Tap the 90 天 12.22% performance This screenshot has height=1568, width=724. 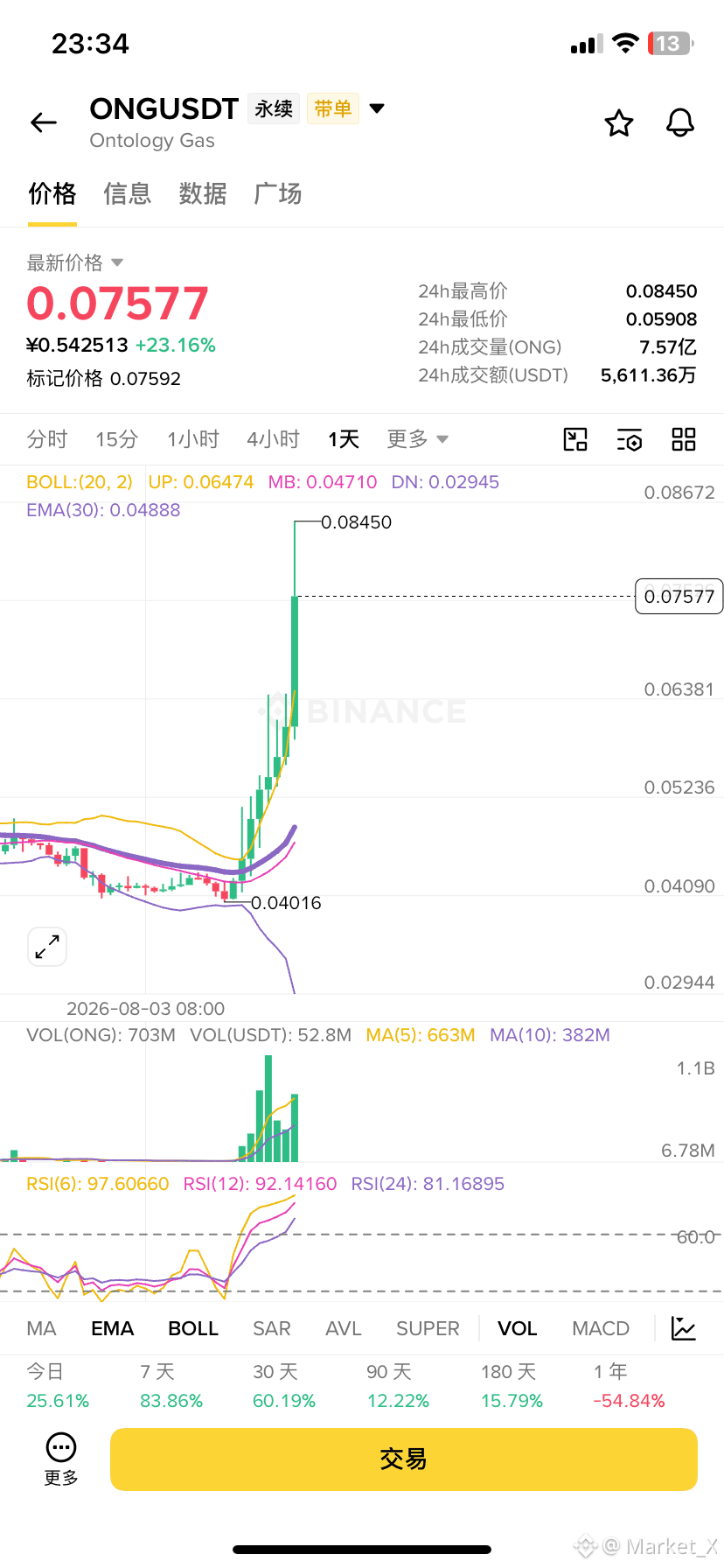[x=398, y=1386]
